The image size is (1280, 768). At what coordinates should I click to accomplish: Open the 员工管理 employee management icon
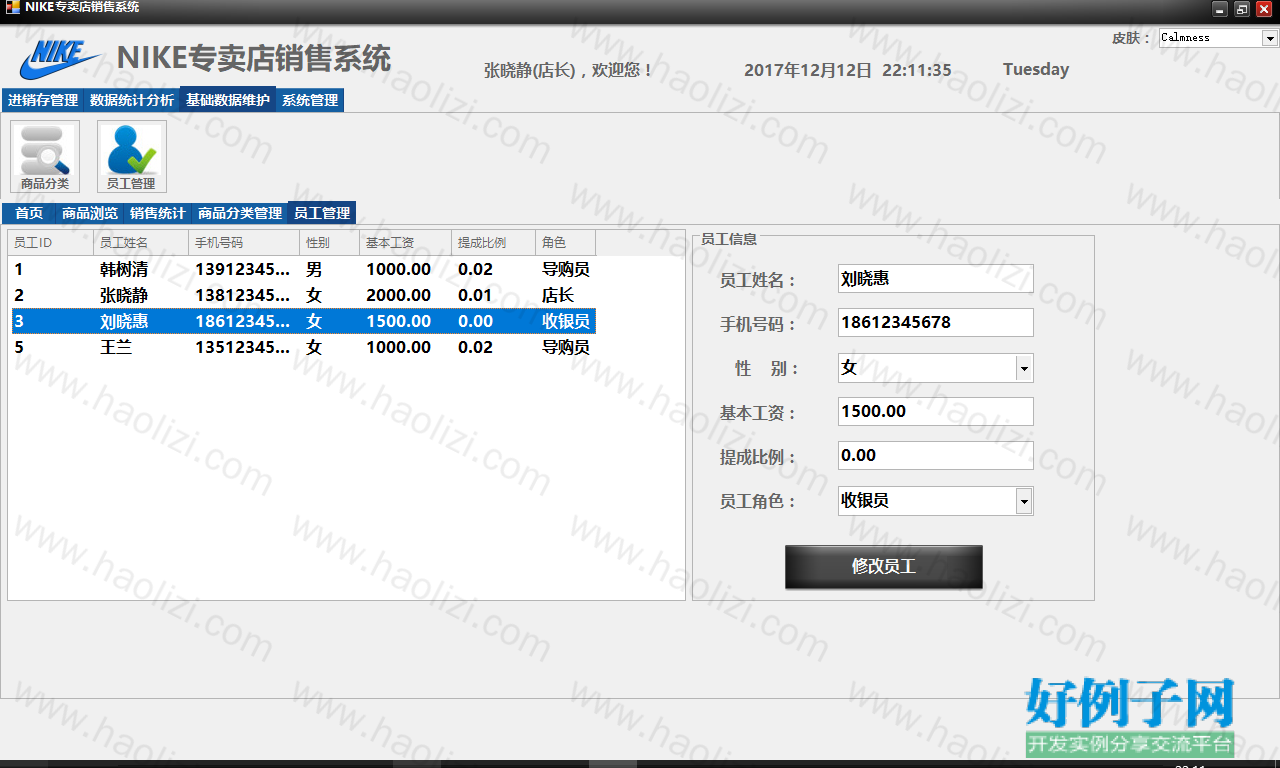tap(132, 156)
